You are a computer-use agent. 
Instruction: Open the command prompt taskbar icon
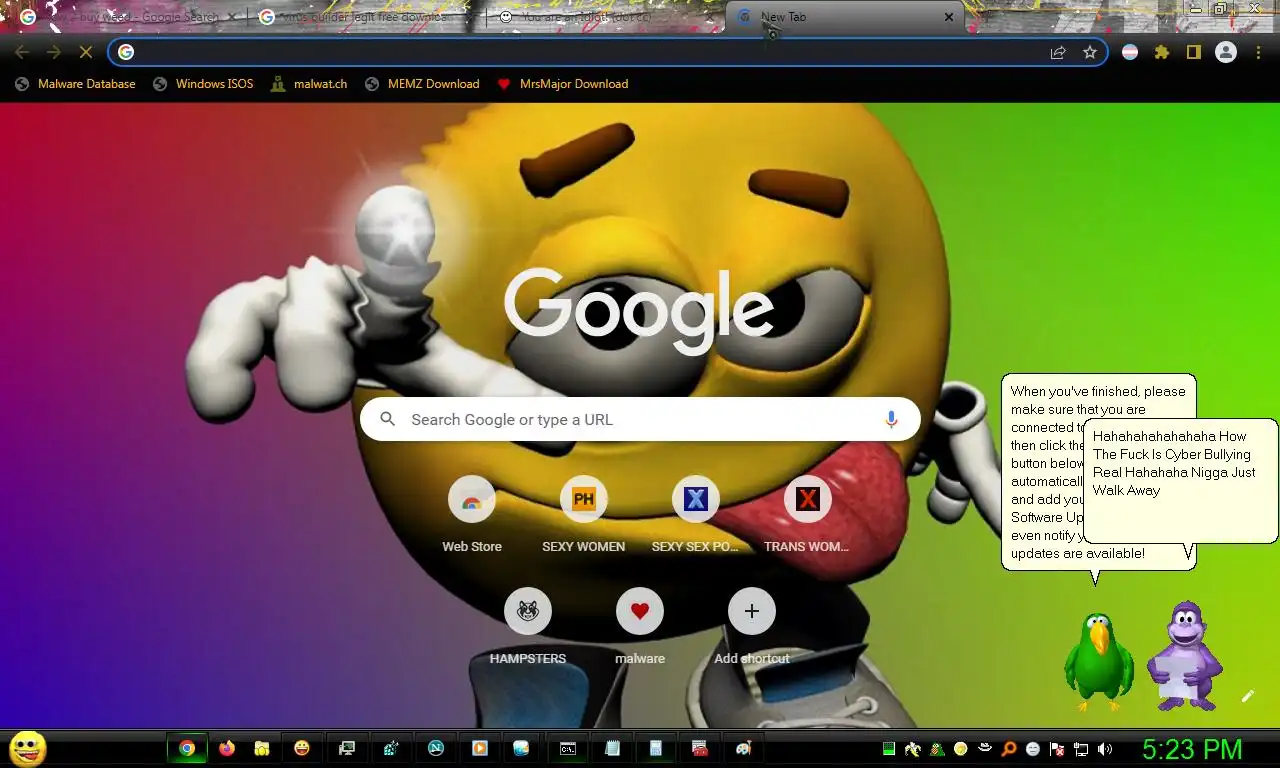click(x=567, y=748)
